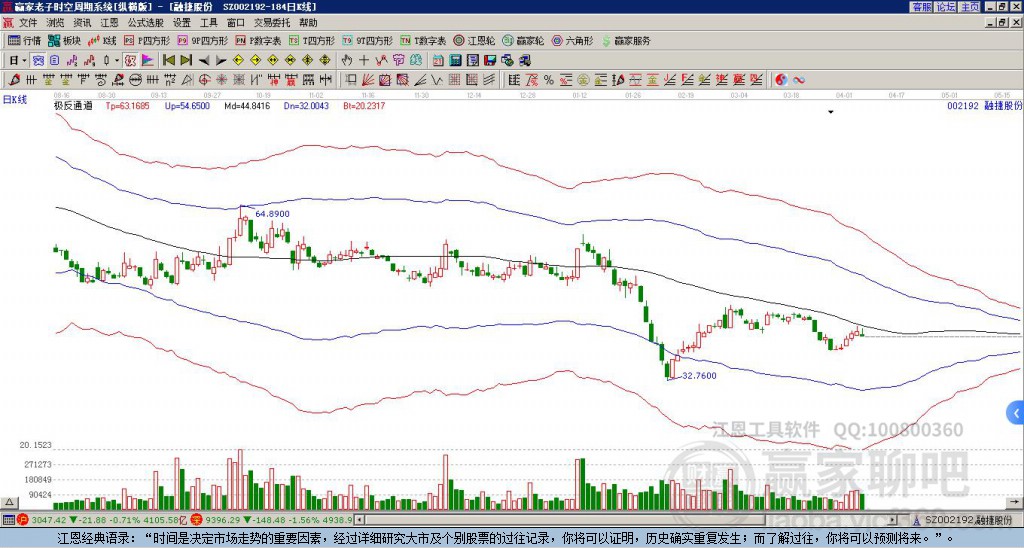Click the percent sign tool
Viewport: 1024px width, 548px height.
549,80
